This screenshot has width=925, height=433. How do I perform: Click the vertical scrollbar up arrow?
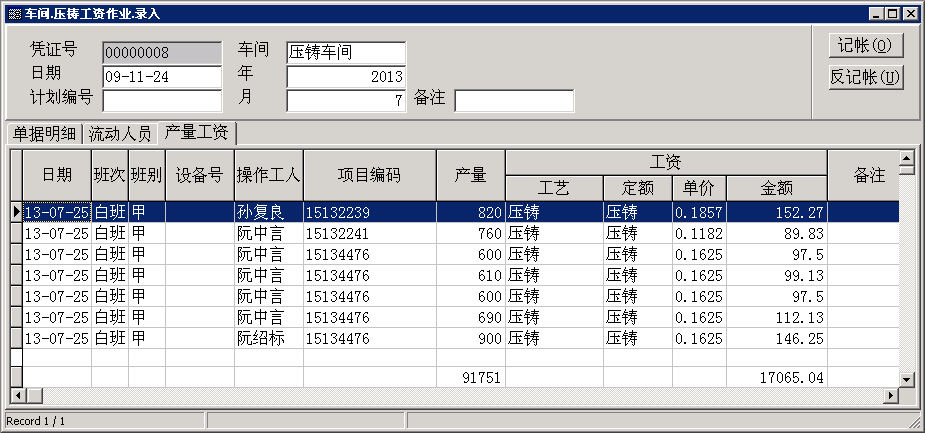(907, 159)
